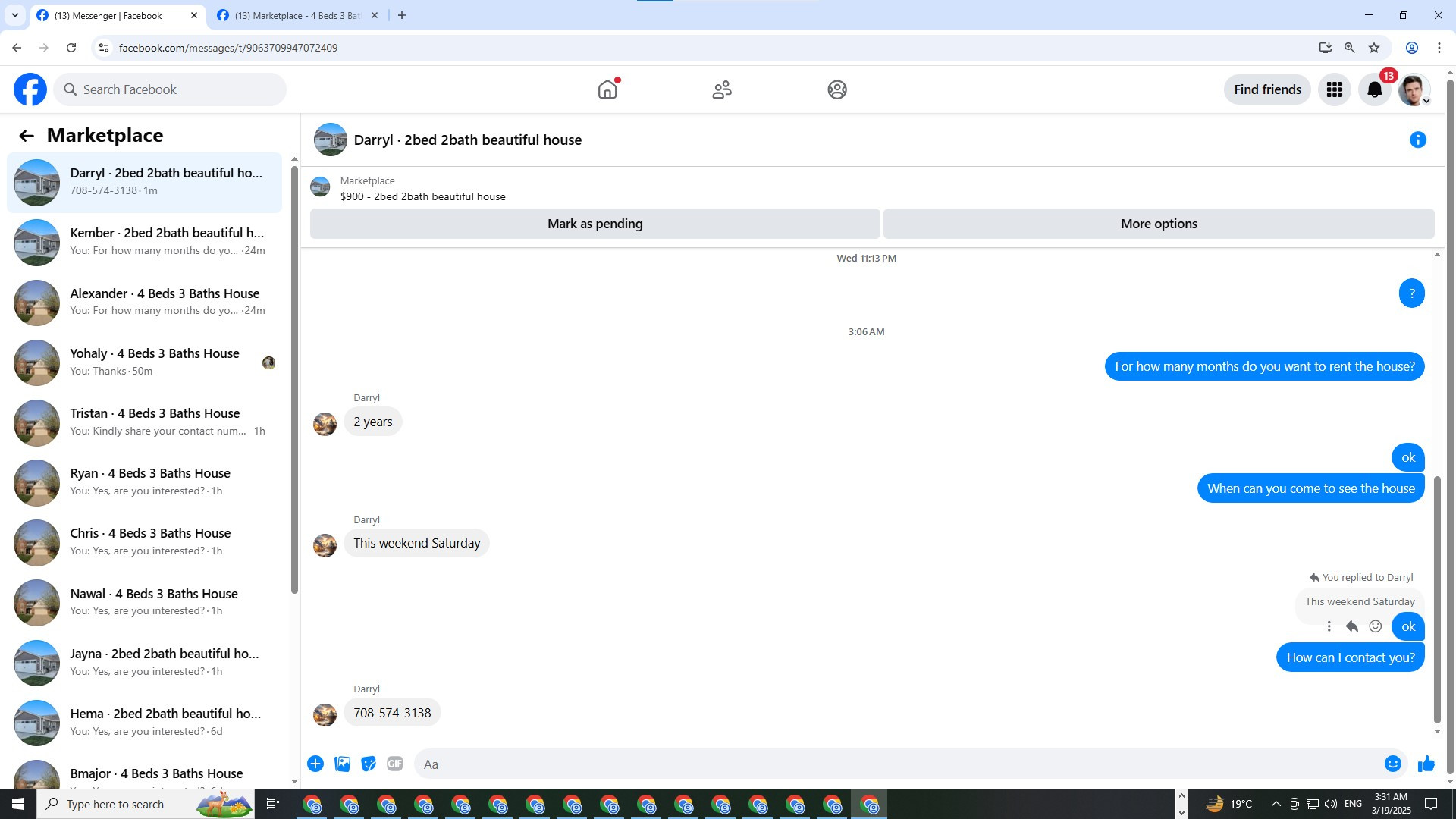Open Chrome zoom magnifier icon
Viewport: 1456px width, 819px height.
click(x=1350, y=48)
